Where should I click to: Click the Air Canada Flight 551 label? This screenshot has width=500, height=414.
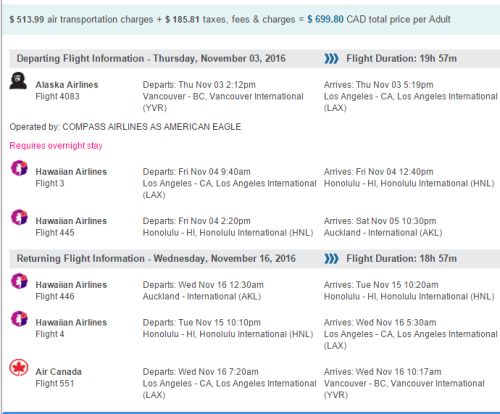58,377
